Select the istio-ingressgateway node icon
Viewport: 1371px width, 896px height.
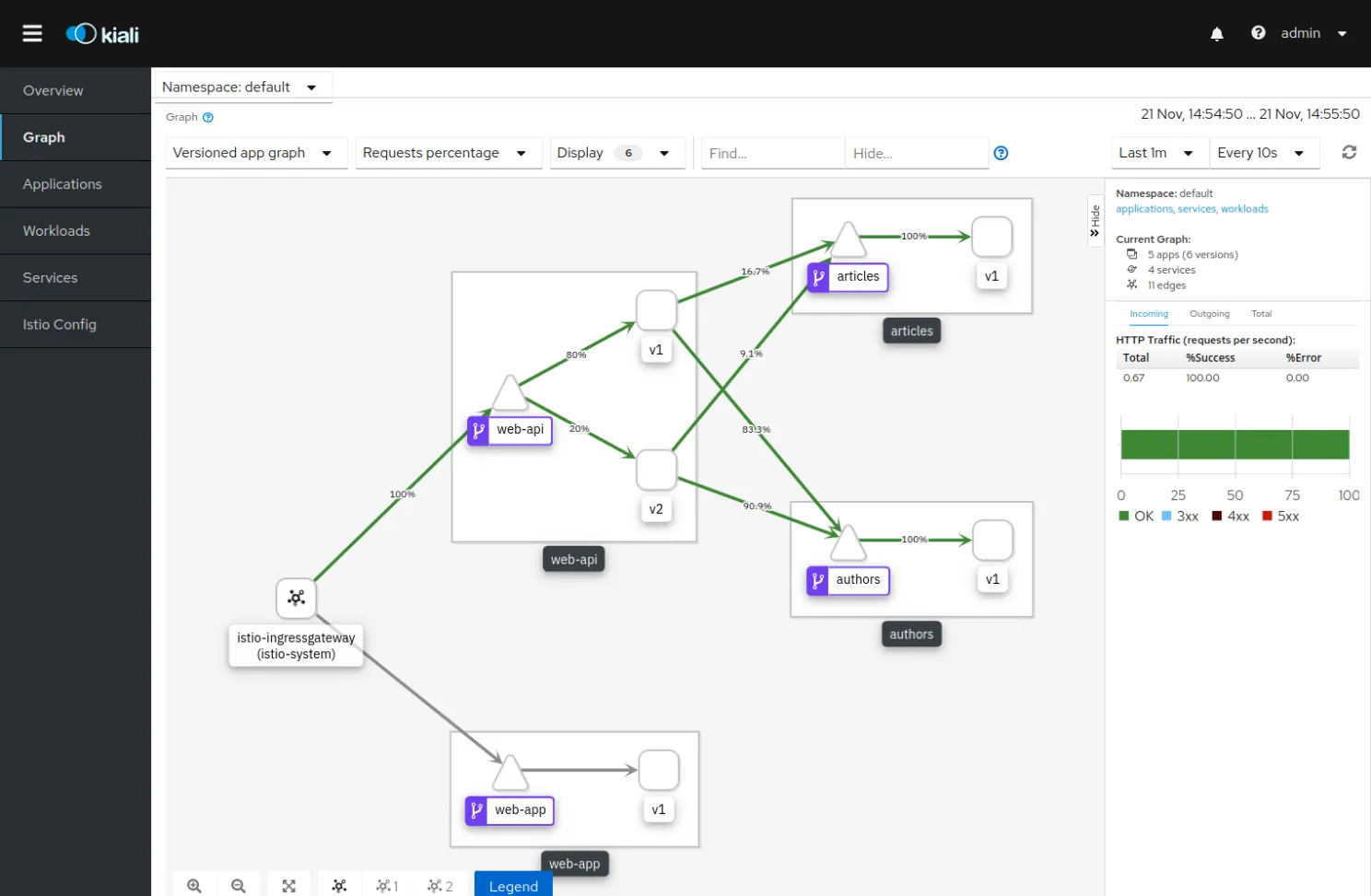click(x=296, y=598)
